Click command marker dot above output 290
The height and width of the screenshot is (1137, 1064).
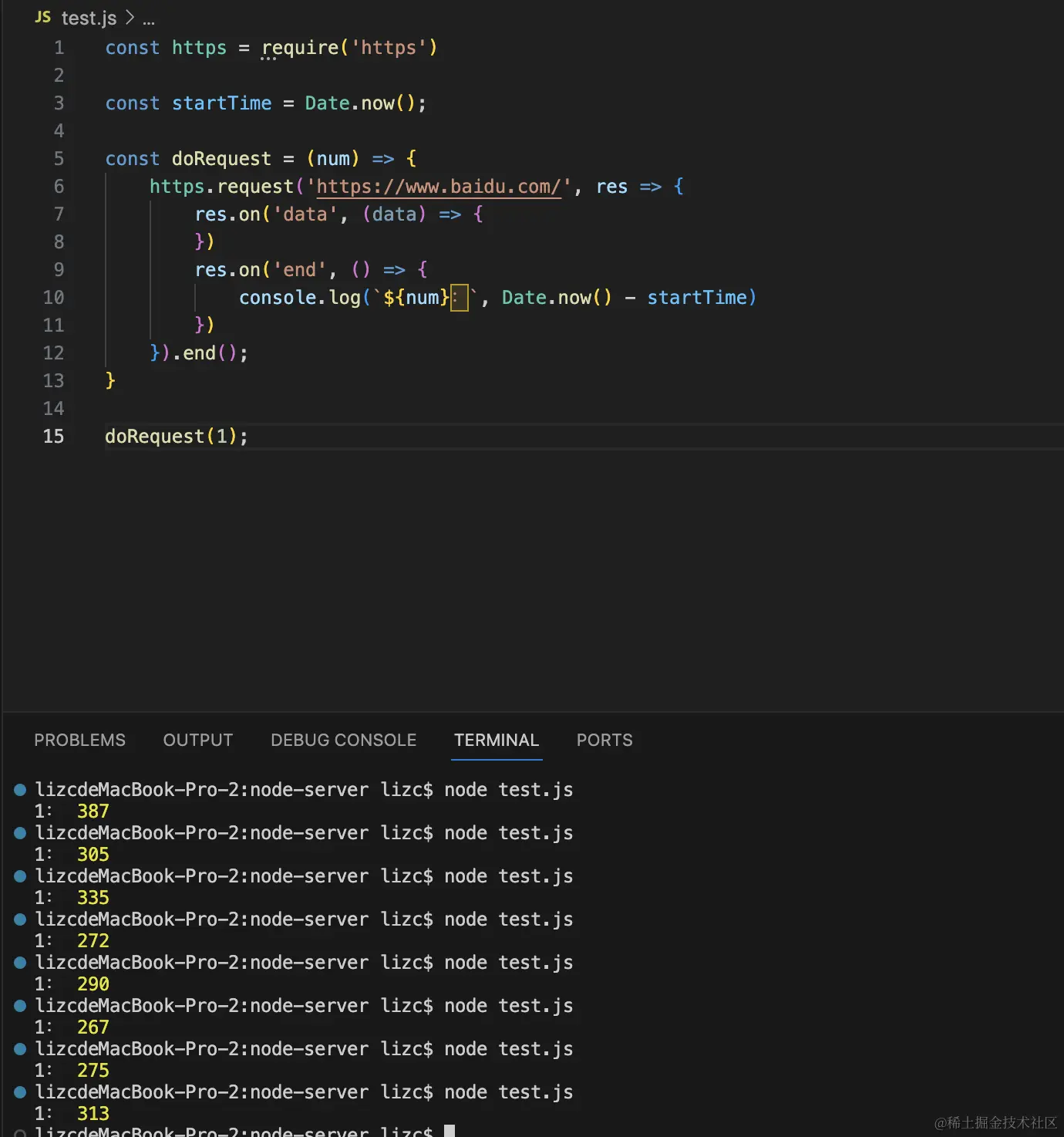coord(20,962)
